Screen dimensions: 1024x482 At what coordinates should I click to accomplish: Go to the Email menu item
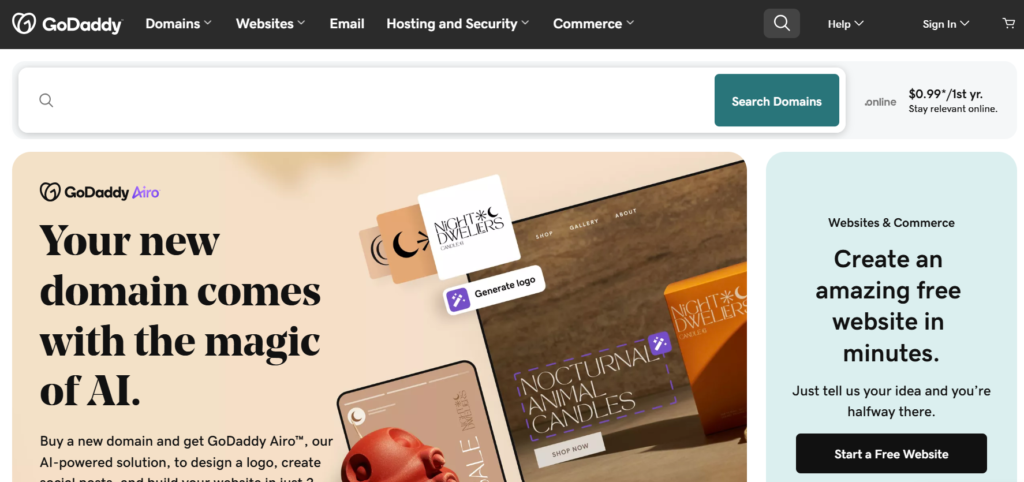pos(347,24)
